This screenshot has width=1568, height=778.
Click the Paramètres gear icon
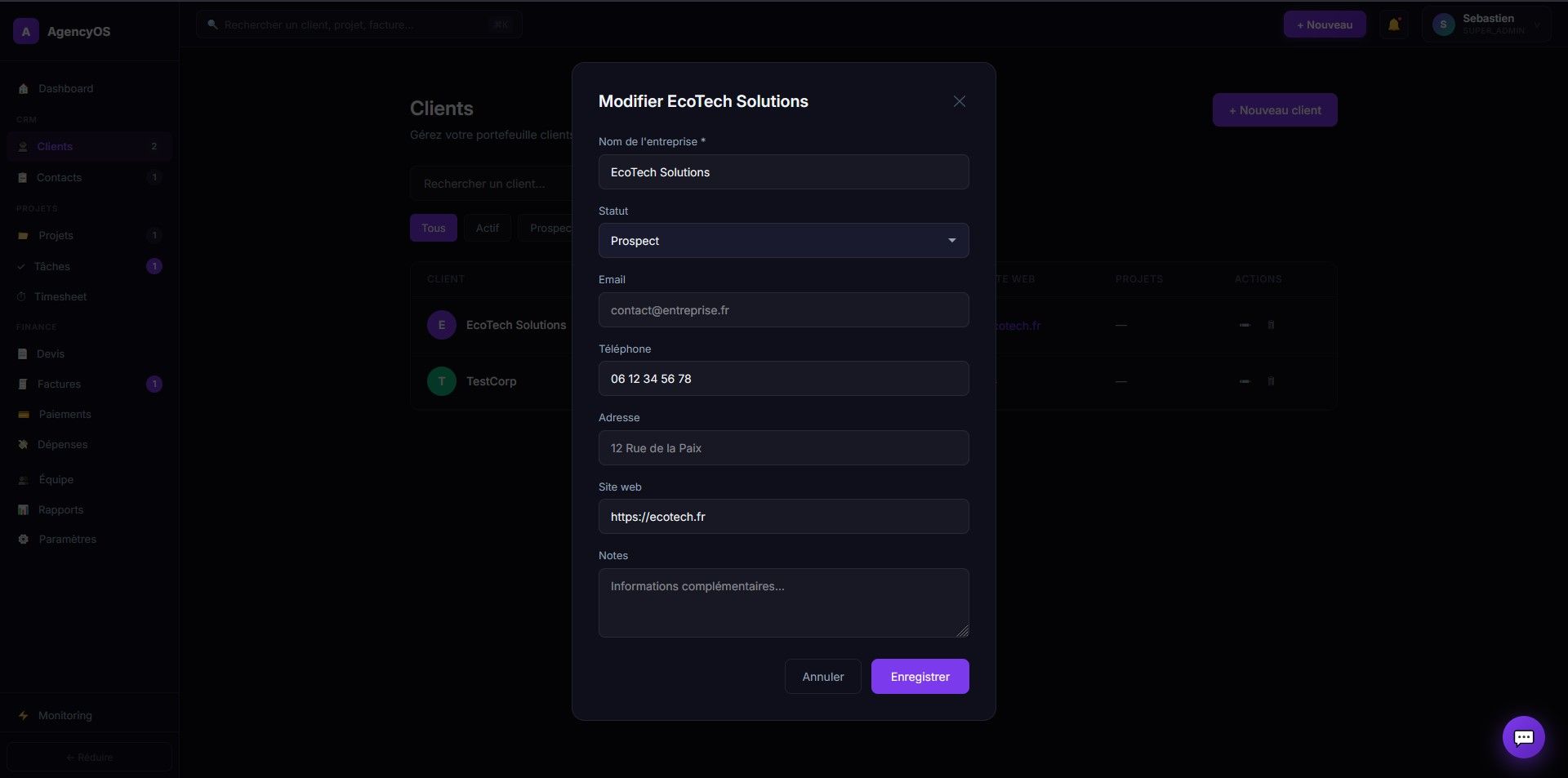coord(23,540)
